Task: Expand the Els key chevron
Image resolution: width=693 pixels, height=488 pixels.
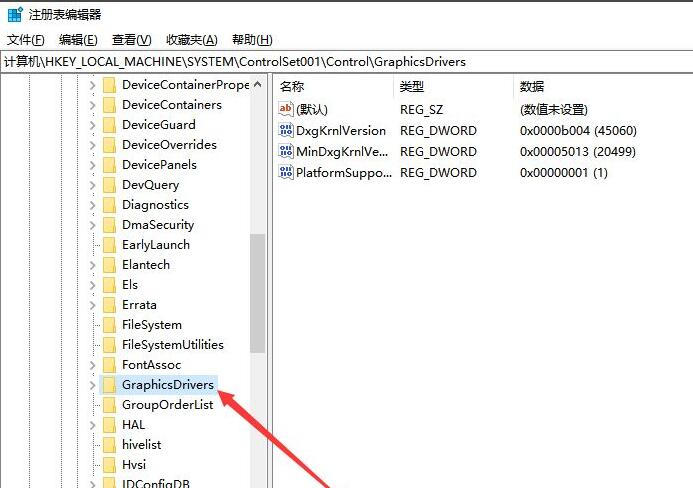Action: tap(92, 285)
